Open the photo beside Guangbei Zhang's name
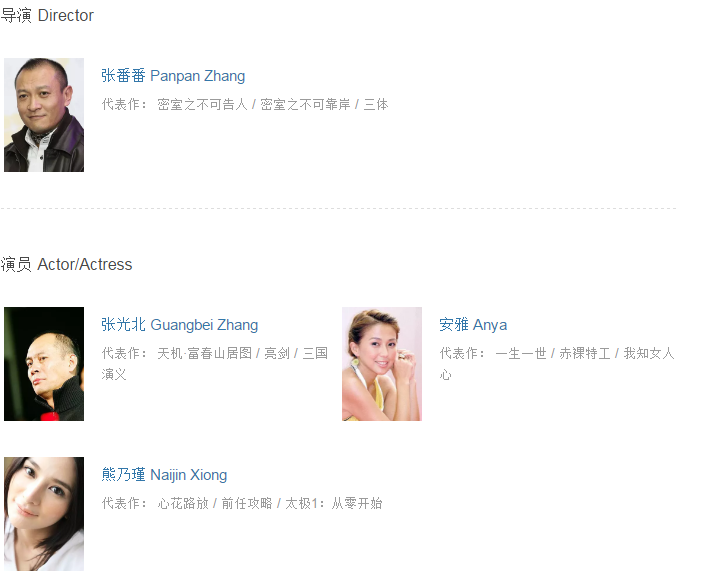Screen dimensions: 702x580 44,364
